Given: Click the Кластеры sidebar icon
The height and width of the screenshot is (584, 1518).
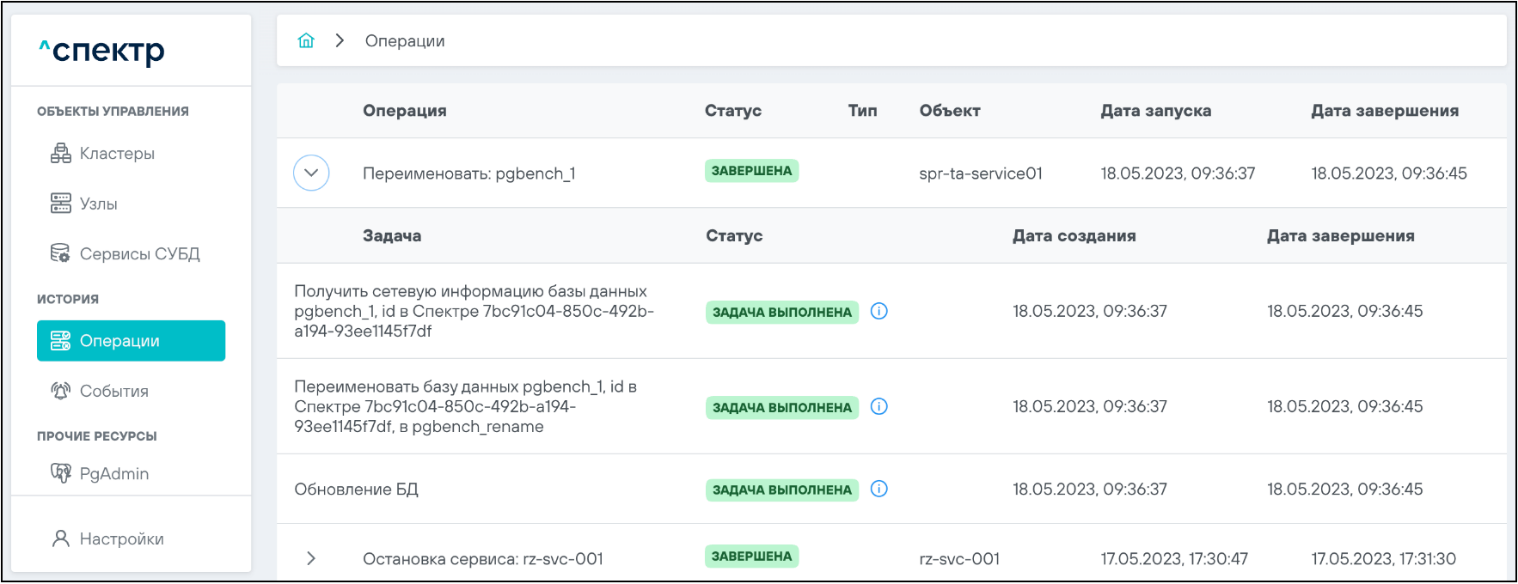Looking at the screenshot, I should pyautogui.click(x=61, y=154).
